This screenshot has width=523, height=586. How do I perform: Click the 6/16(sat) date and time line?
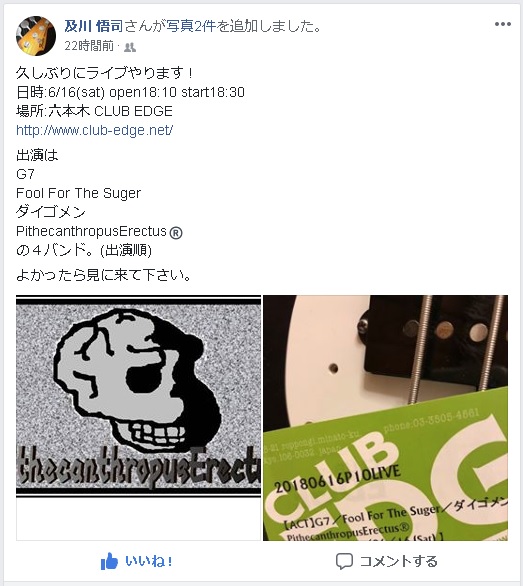click(130, 92)
